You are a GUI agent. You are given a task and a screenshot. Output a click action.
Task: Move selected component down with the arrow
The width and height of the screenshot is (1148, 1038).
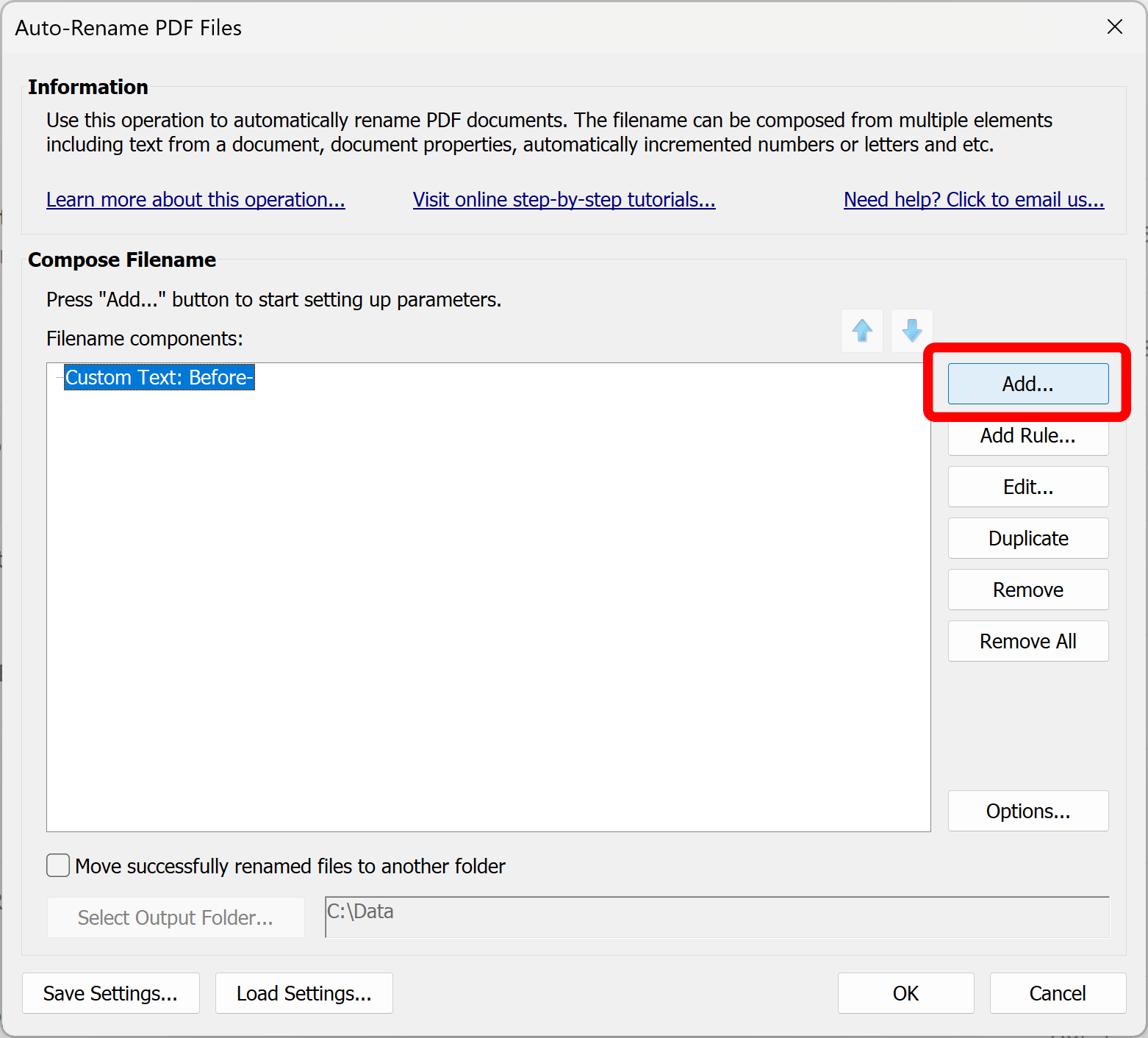[912, 331]
